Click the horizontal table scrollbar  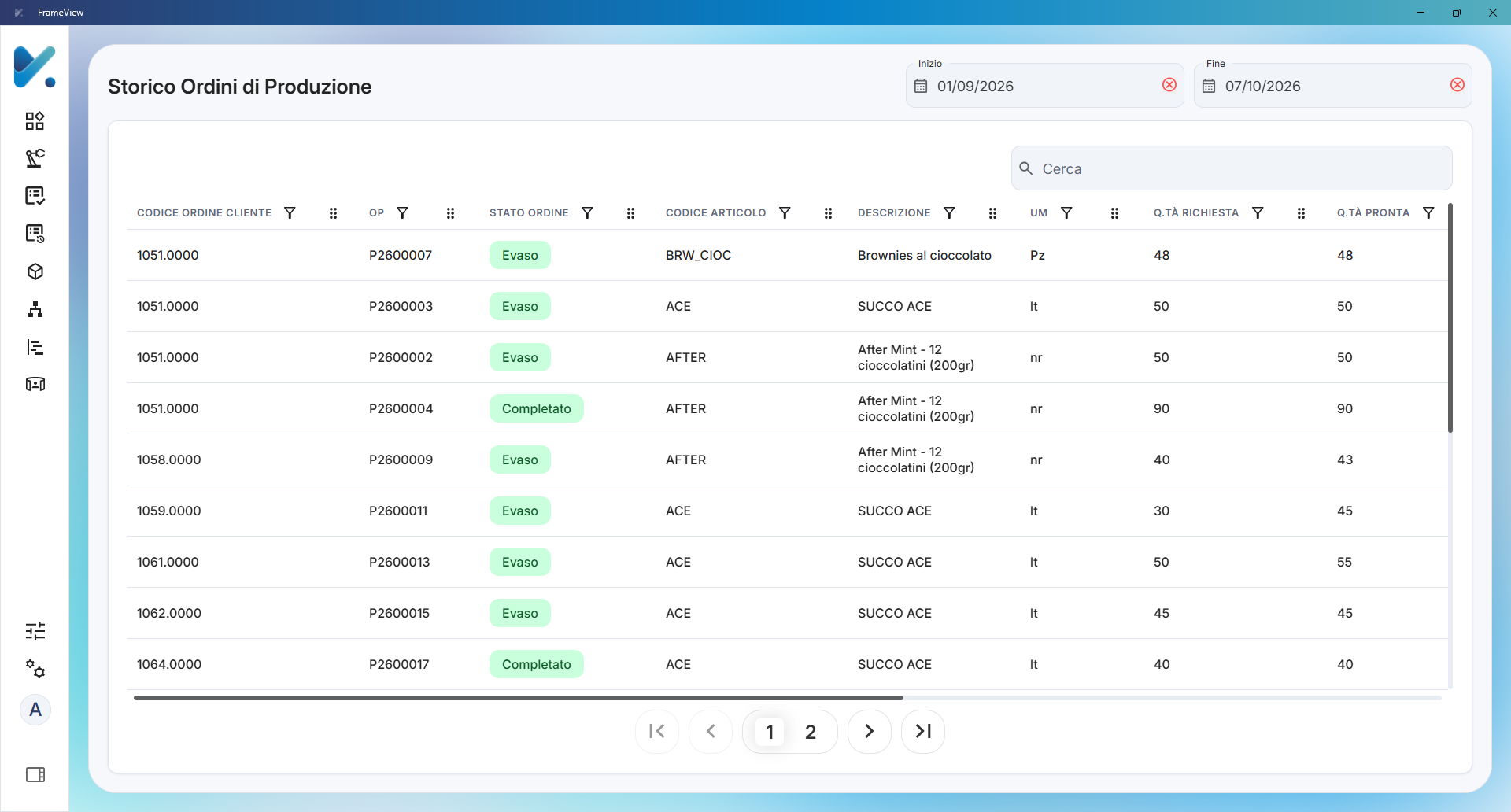tap(519, 698)
